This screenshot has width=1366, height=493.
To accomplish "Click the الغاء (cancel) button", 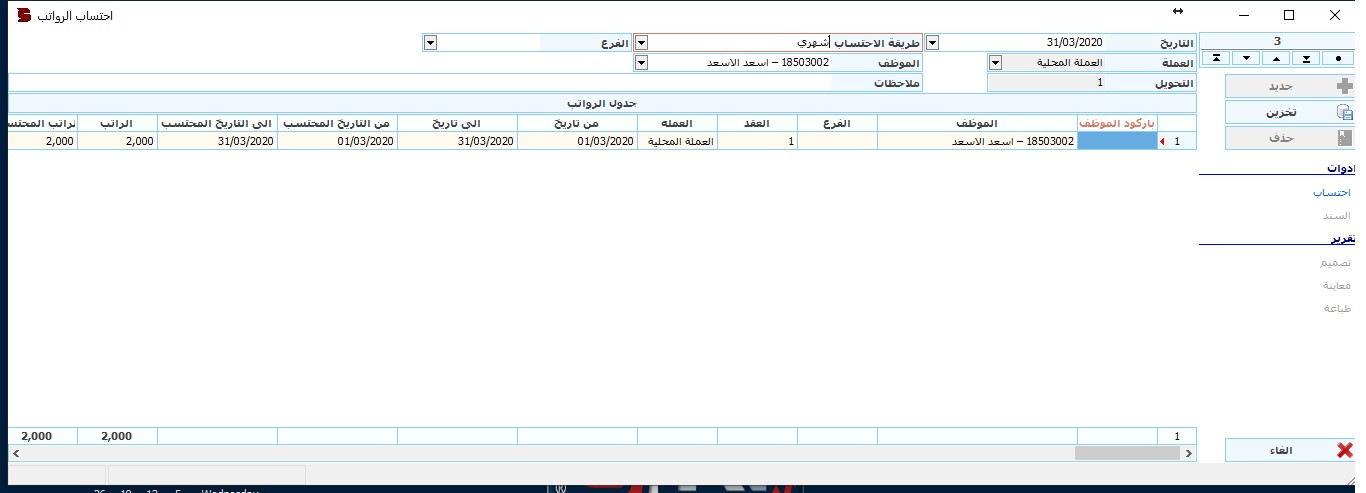I will pos(1290,450).
